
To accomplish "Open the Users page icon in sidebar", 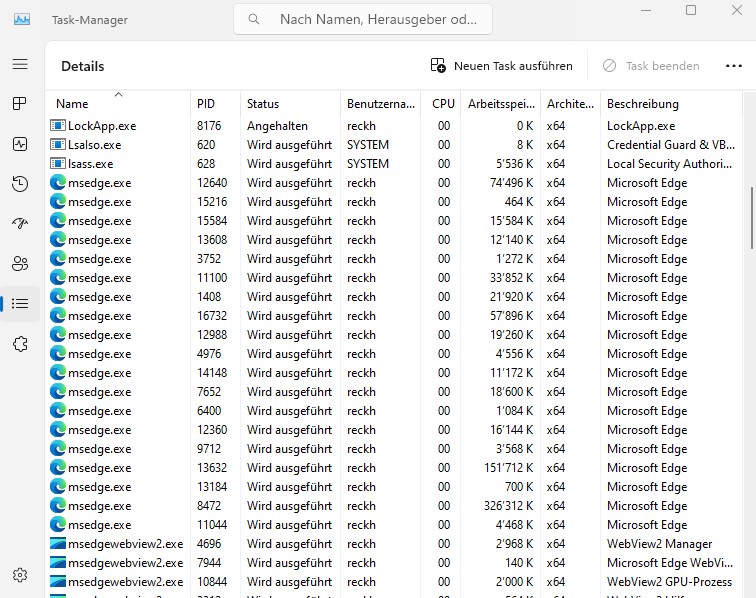I will tap(20, 263).
